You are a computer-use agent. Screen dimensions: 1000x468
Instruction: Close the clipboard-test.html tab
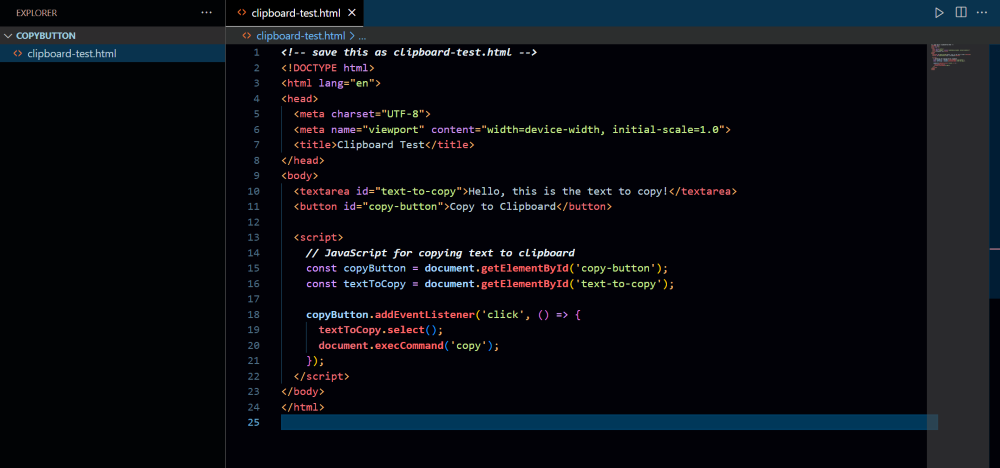click(x=351, y=13)
